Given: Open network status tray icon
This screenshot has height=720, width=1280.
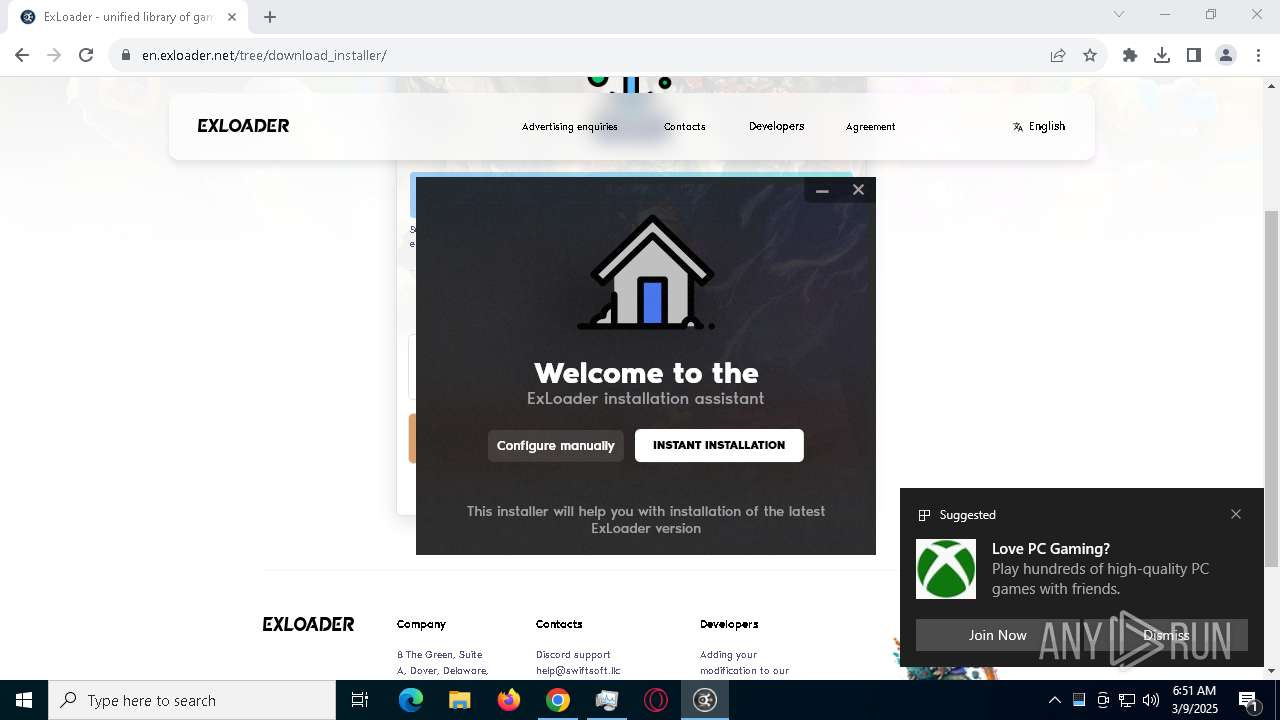Looking at the screenshot, I should [1127, 700].
